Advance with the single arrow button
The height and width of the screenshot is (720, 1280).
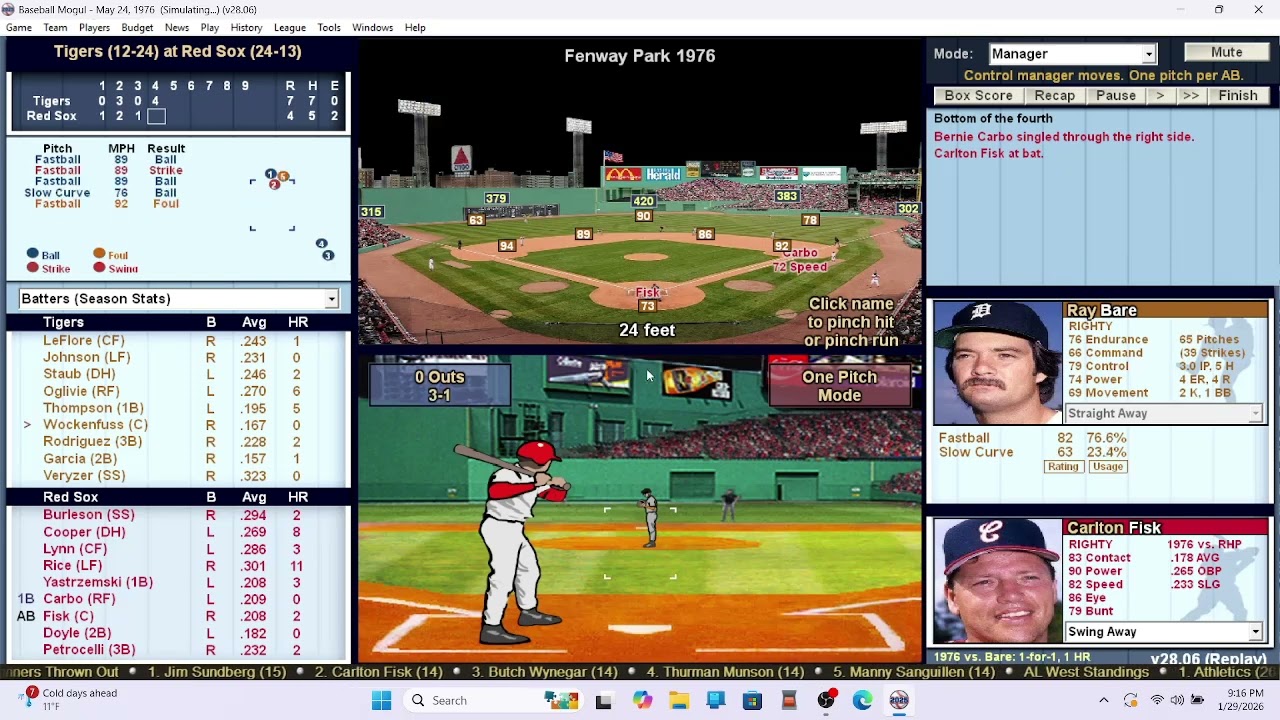pyautogui.click(x=1159, y=96)
